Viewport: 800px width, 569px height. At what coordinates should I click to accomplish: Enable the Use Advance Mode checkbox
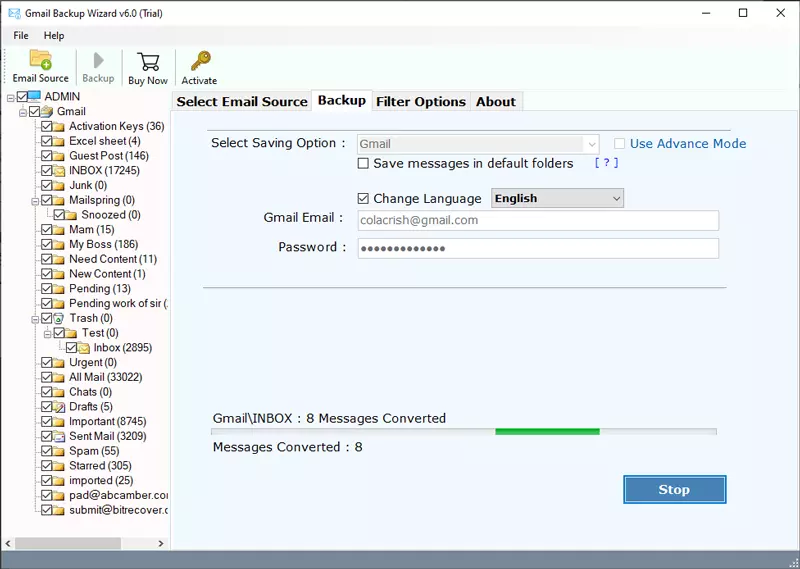[x=619, y=144]
